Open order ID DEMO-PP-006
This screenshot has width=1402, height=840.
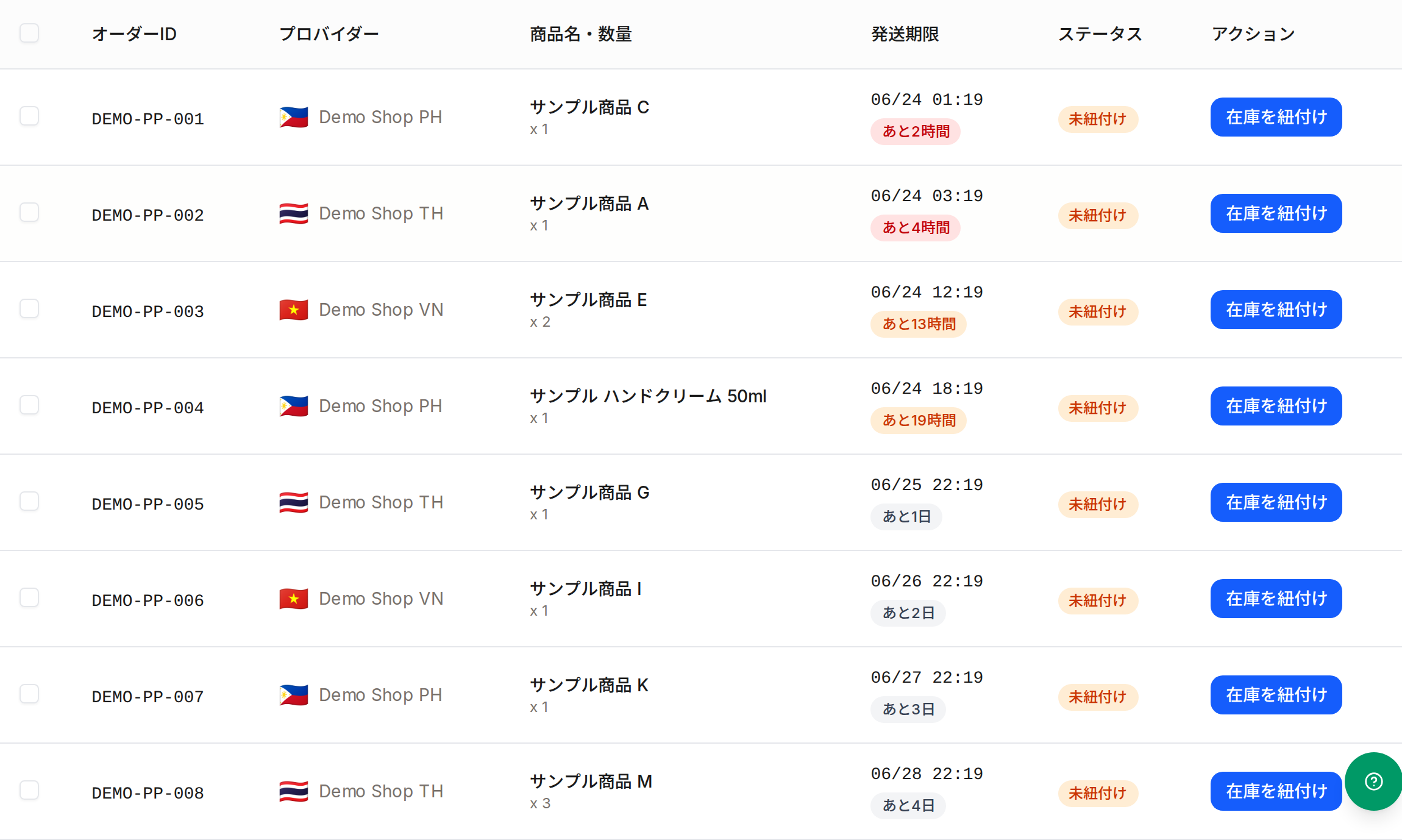tap(148, 600)
